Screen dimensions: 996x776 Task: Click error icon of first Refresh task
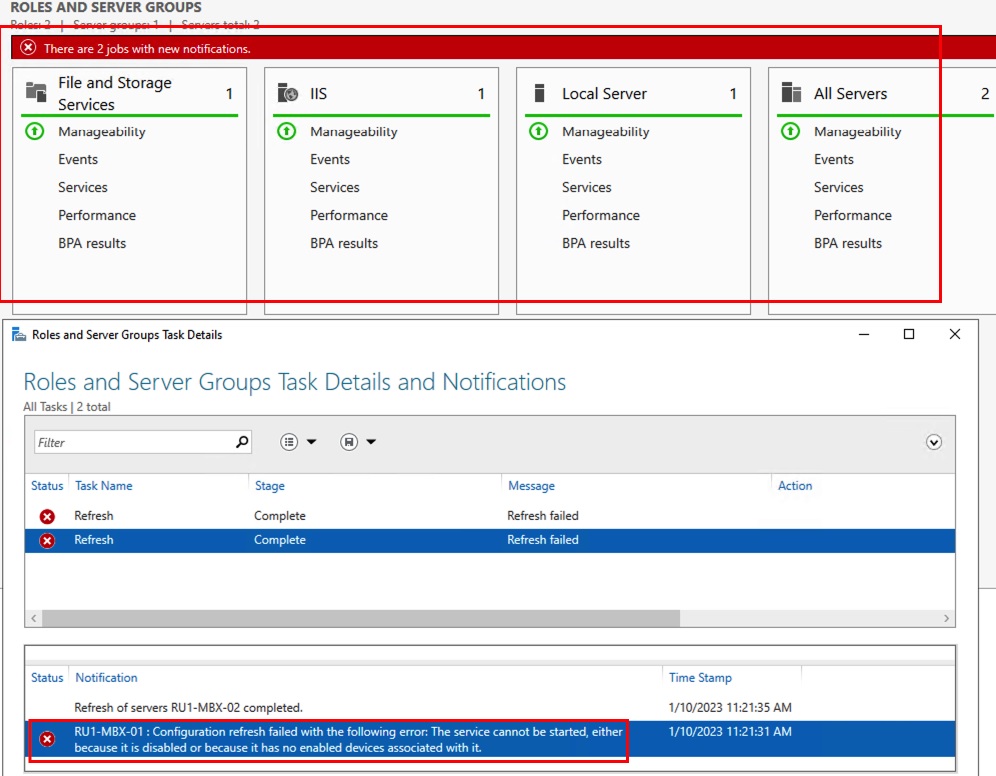tap(47, 516)
